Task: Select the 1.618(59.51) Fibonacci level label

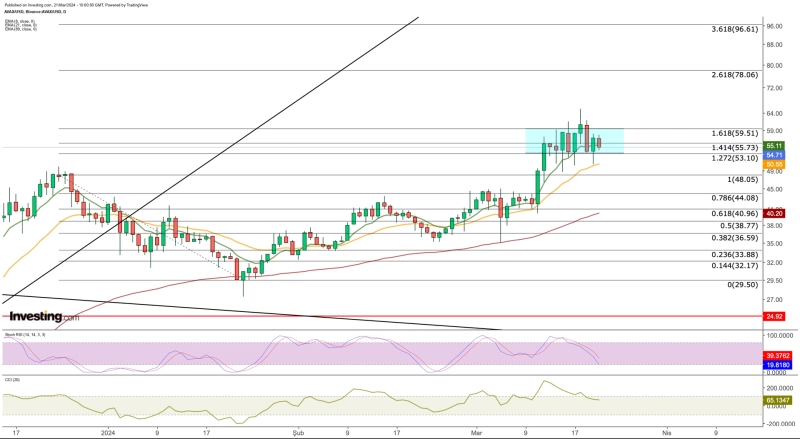Action: (735, 133)
